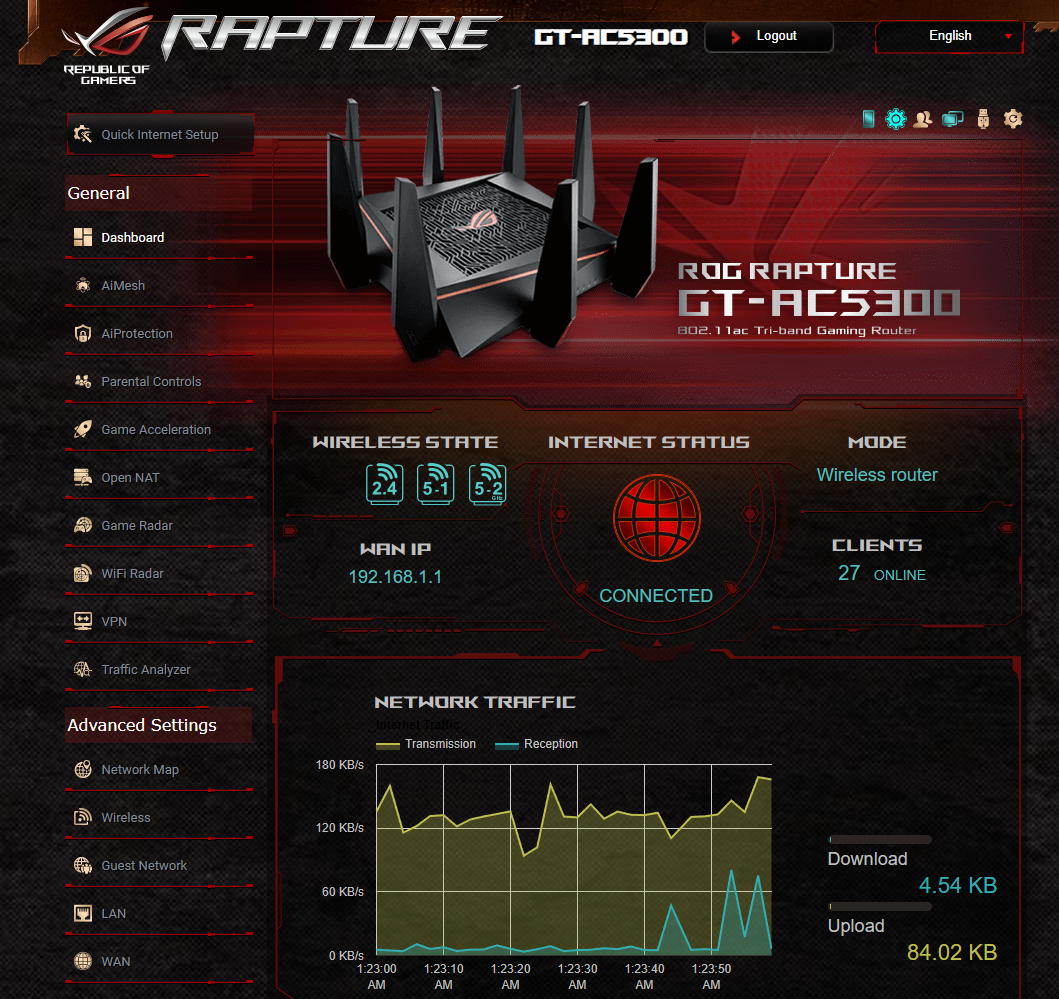Click the LAN port icon

coord(82,913)
